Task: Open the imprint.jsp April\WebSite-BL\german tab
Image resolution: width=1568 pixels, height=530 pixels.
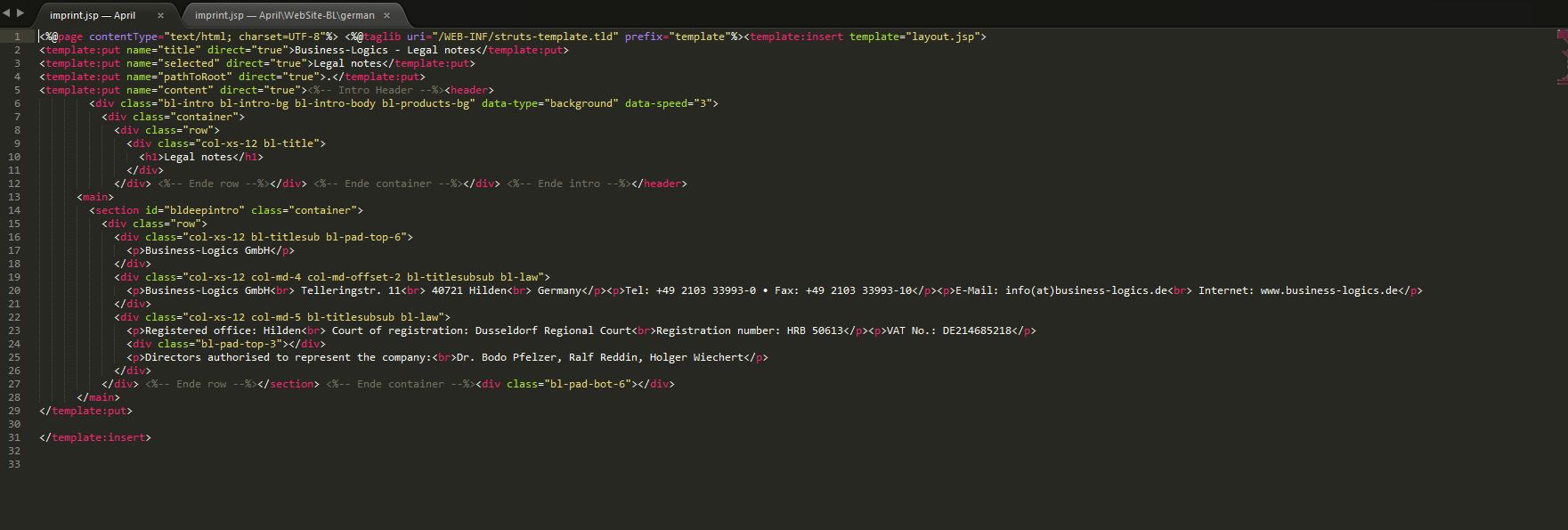Action: point(285,15)
